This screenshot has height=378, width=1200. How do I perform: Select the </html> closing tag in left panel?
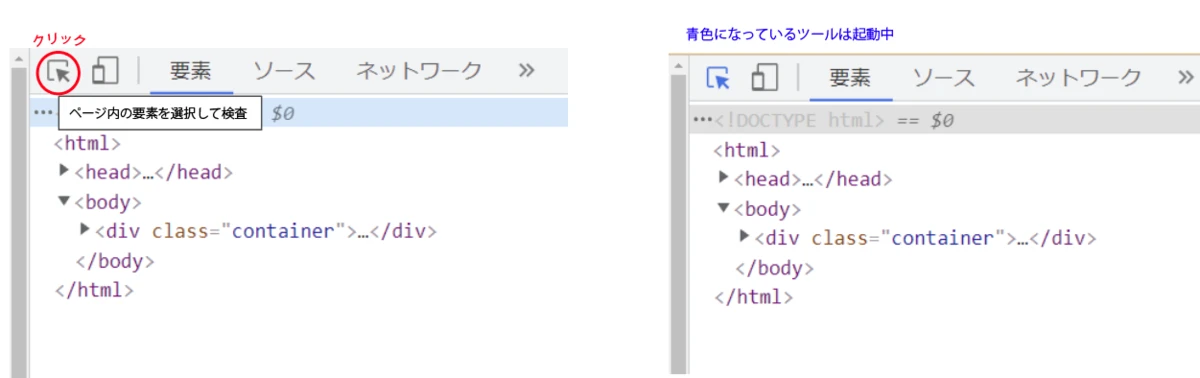coord(94,290)
